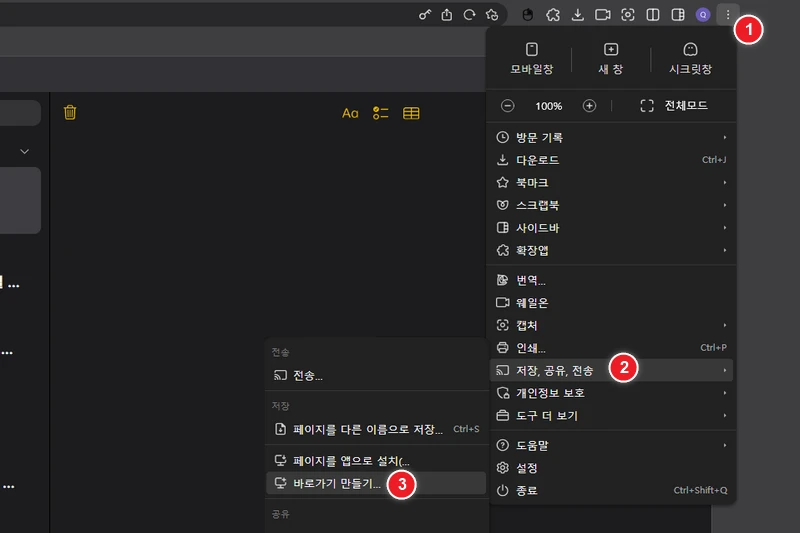Expand the 저장, 공유, 전송 submenu
The image size is (800, 533).
[x=611, y=370]
